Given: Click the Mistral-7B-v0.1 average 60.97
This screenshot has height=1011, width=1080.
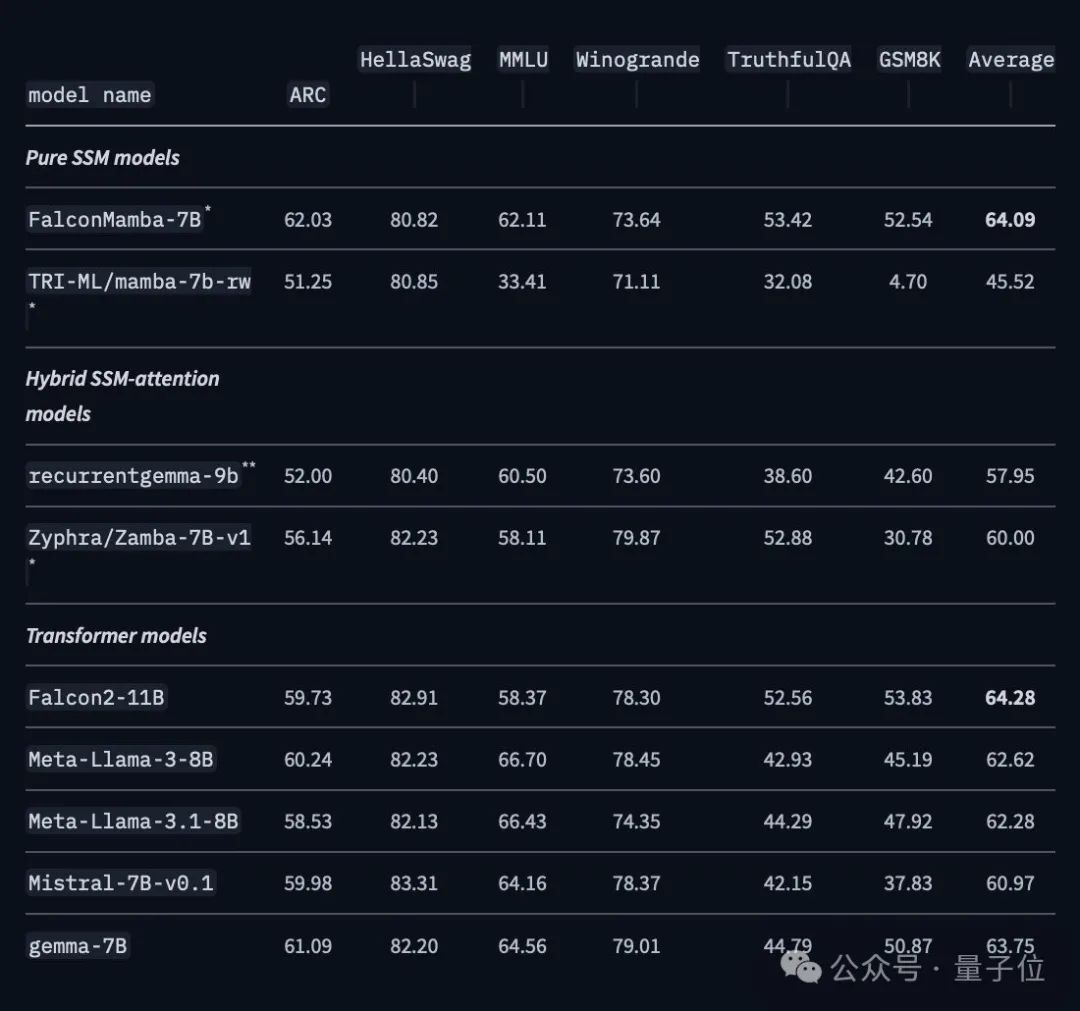Looking at the screenshot, I should [x=1010, y=883].
